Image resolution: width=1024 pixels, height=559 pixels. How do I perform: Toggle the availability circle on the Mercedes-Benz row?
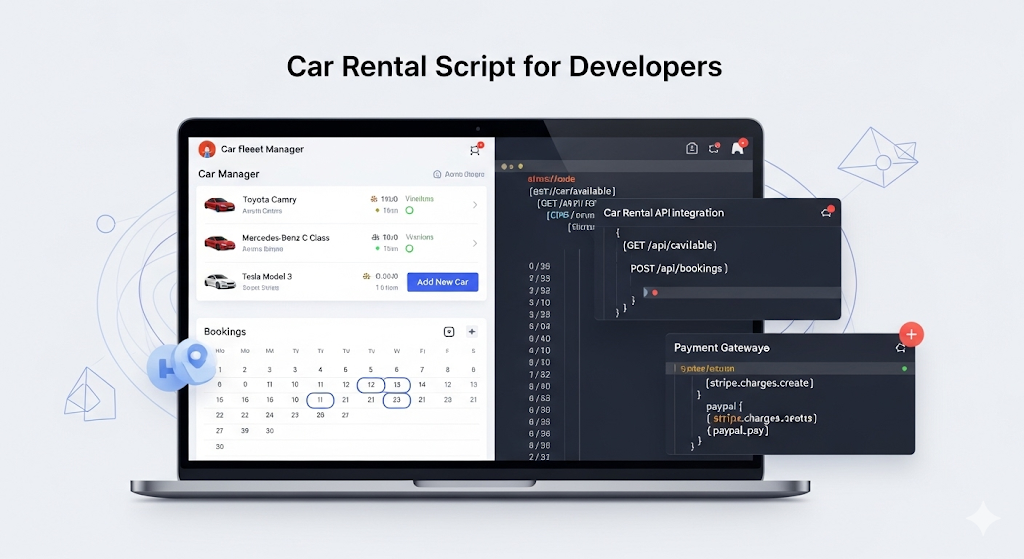409,249
